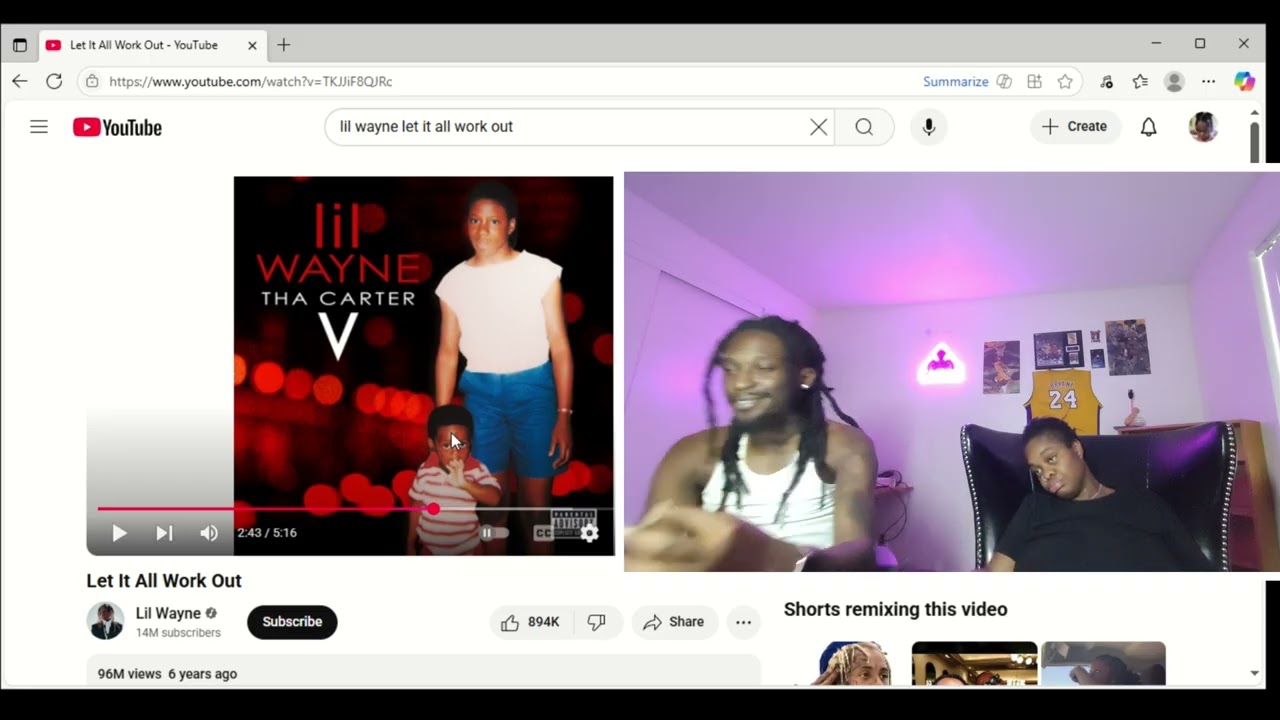Open the split screen apps icon
The height and width of the screenshot is (720, 1280).
click(x=1035, y=82)
